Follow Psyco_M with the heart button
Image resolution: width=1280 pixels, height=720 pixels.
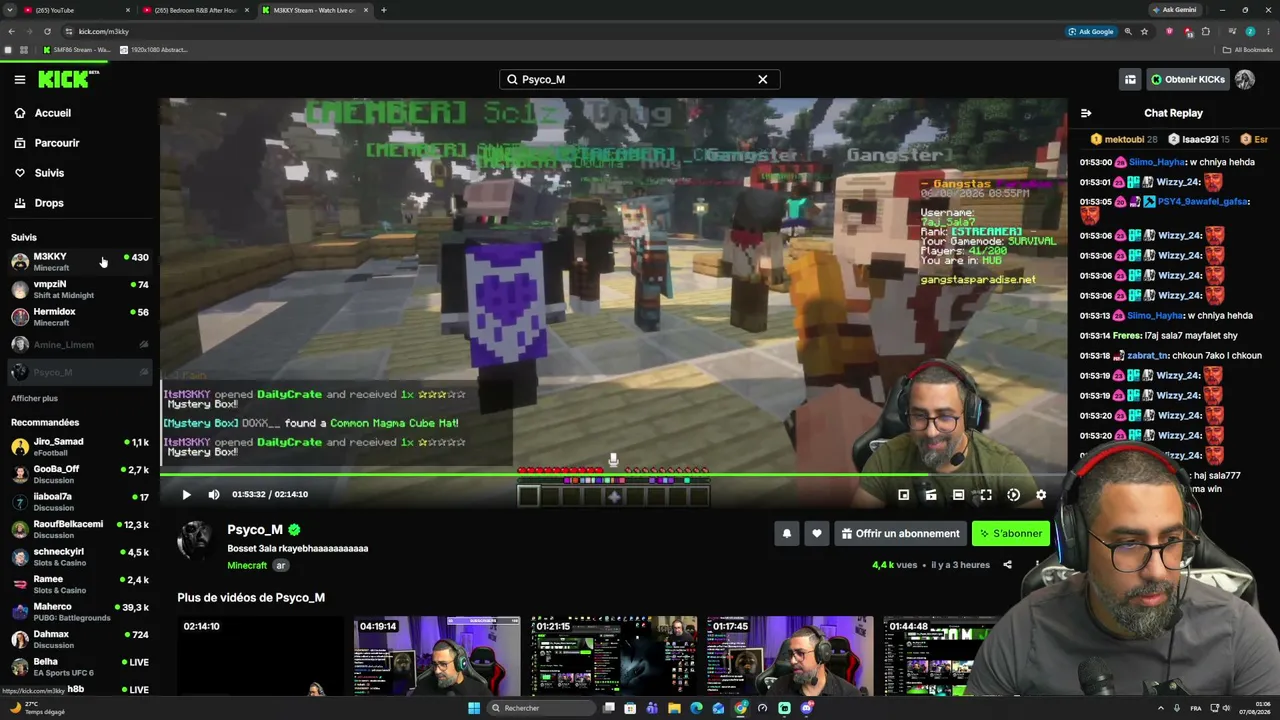[816, 533]
